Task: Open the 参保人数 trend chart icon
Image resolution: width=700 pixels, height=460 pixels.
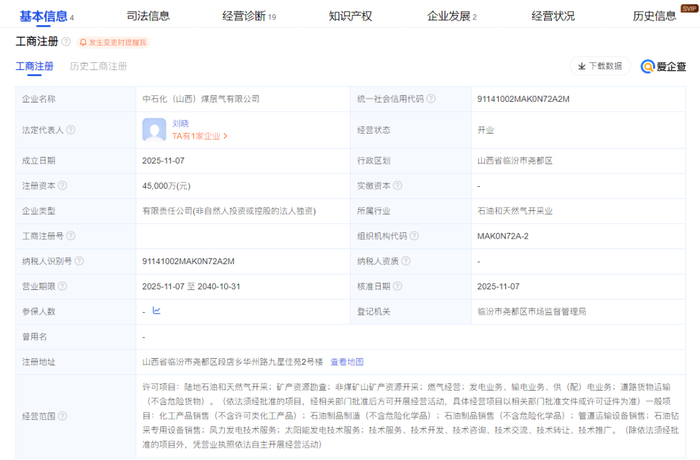Action: pyautogui.click(x=156, y=312)
